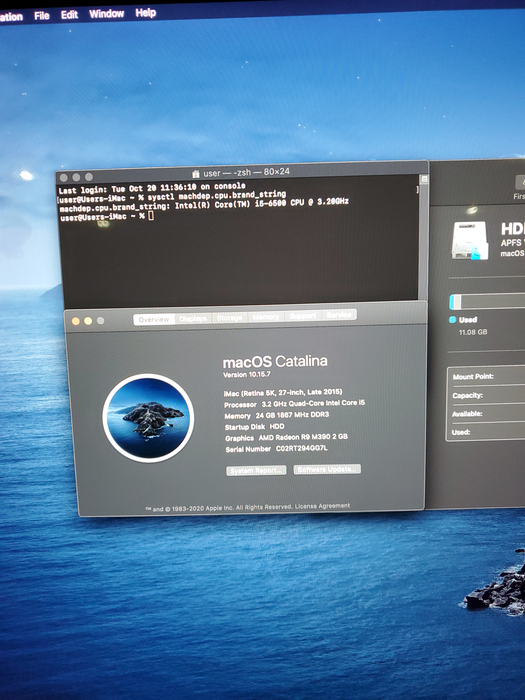Click the '11.08 GB' used value

tap(473, 332)
